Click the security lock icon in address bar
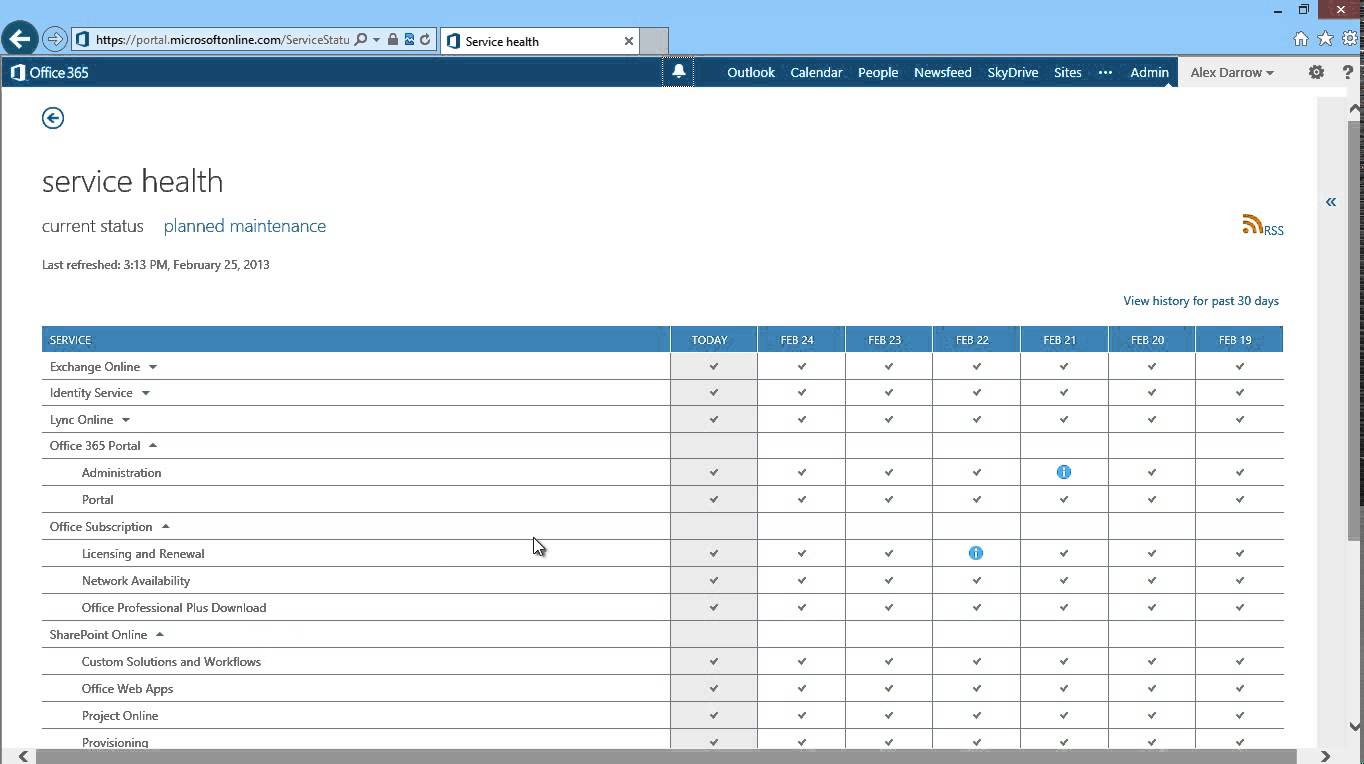The height and width of the screenshot is (764, 1364). [393, 40]
